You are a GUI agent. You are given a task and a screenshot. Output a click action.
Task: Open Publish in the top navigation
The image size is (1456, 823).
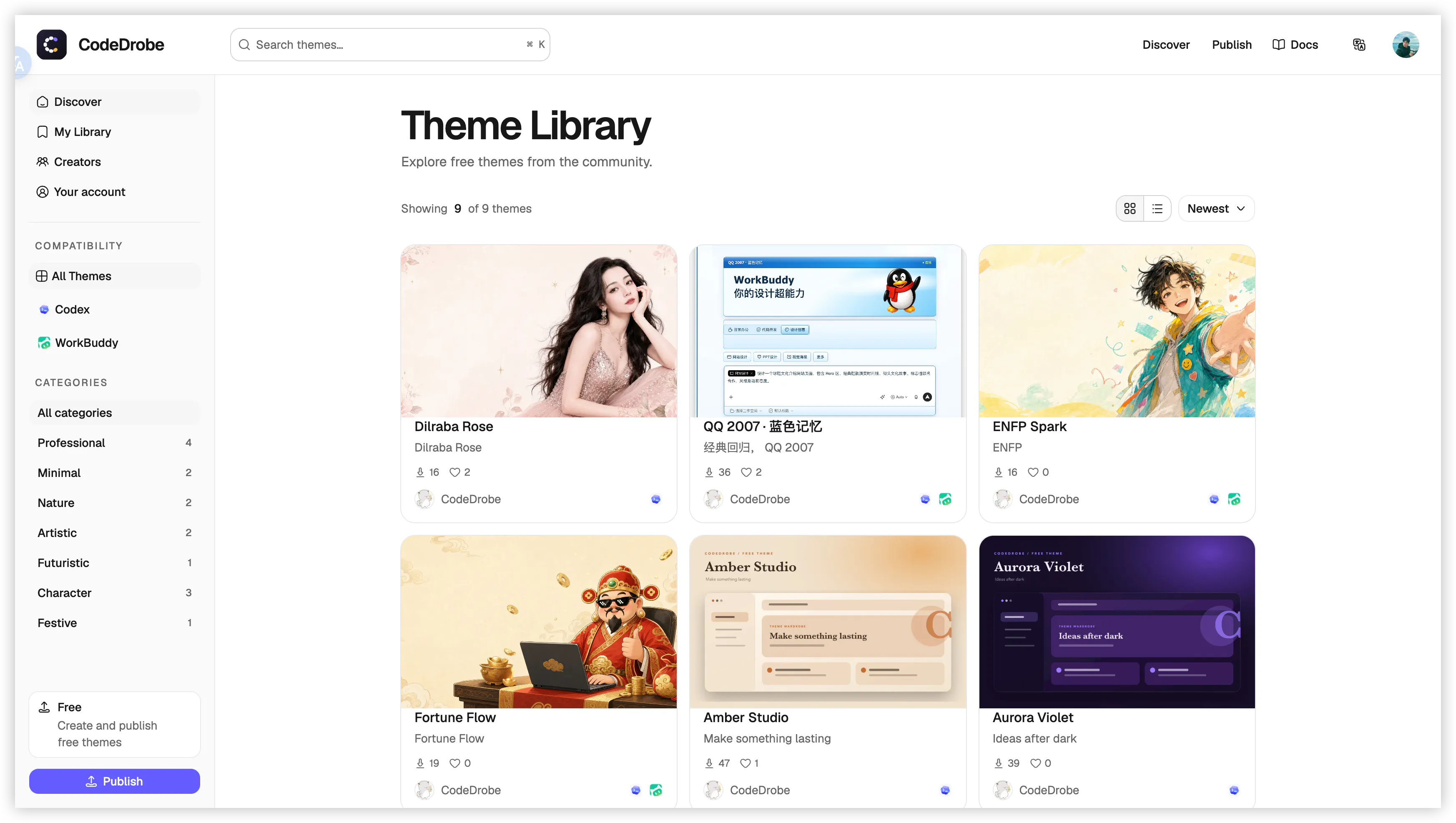1231,45
